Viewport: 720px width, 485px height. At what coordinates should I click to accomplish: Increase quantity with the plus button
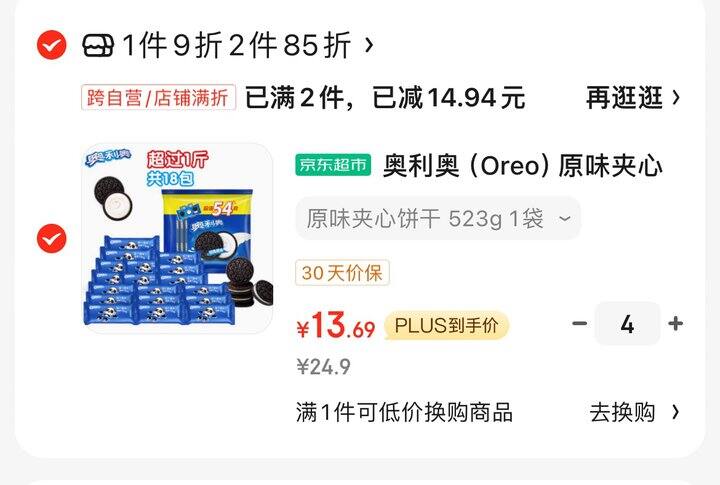click(675, 324)
